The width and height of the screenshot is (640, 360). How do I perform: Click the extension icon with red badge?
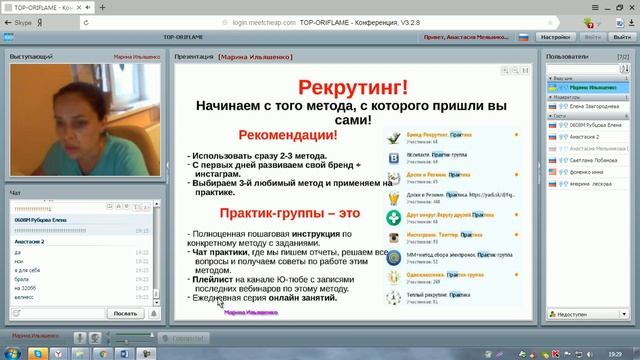(x=589, y=23)
